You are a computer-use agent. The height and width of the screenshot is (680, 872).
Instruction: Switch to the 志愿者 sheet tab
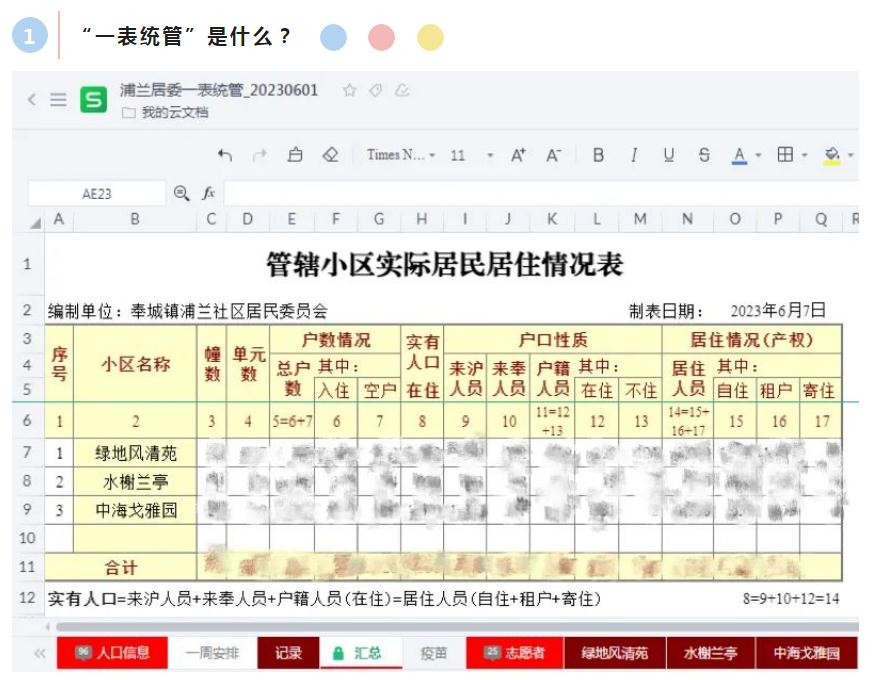click(x=514, y=653)
